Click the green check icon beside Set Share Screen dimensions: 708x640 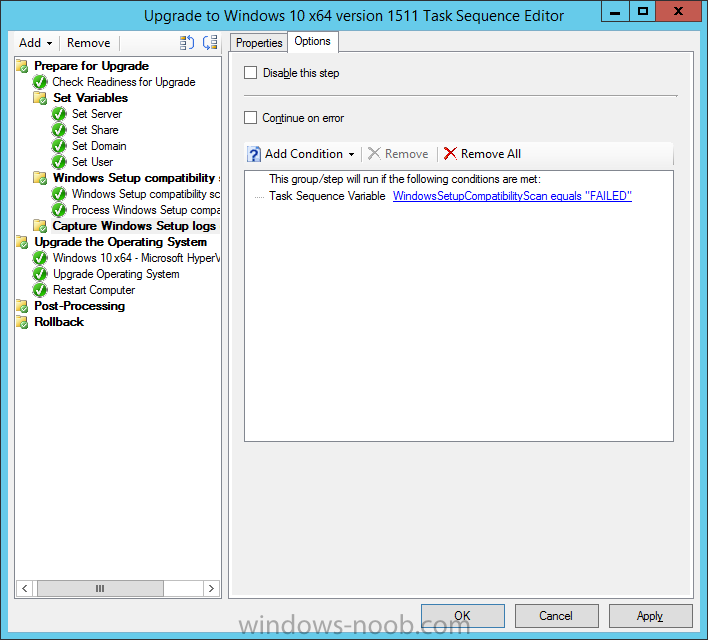point(59,130)
